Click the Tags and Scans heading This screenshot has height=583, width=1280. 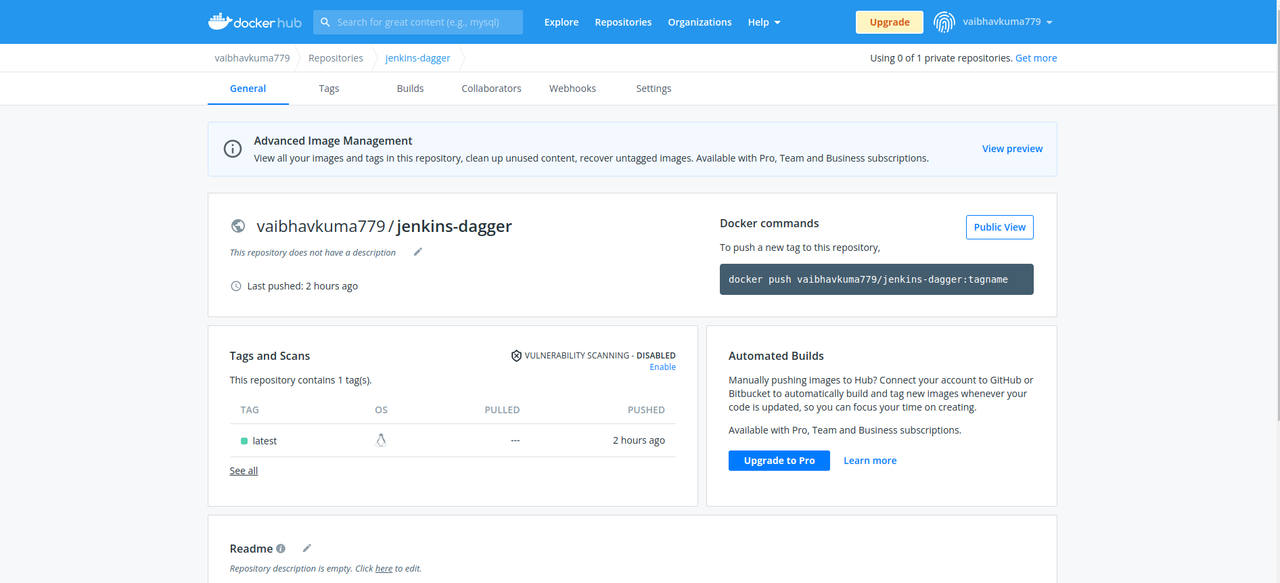tap(270, 356)
